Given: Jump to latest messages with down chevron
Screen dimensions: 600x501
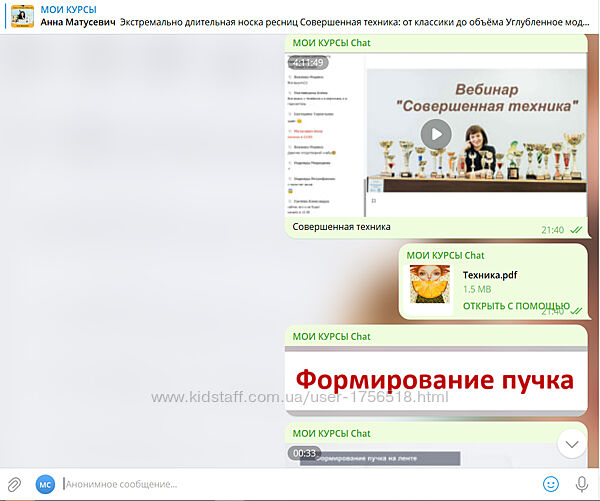Looking at the screenshot, I should [571, 443].
